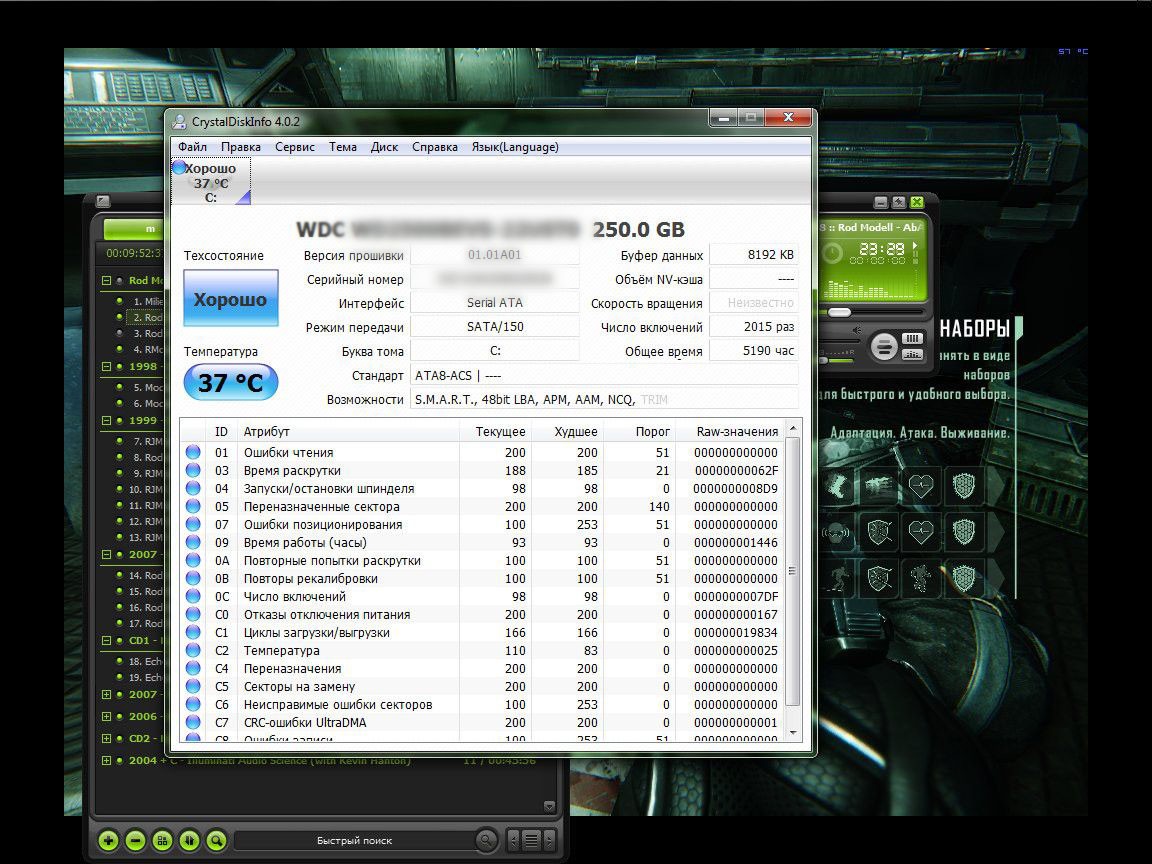Toggle the bullet marker of track 14
Viewport: 1152px width, 864px height.
tap(120, 575)
